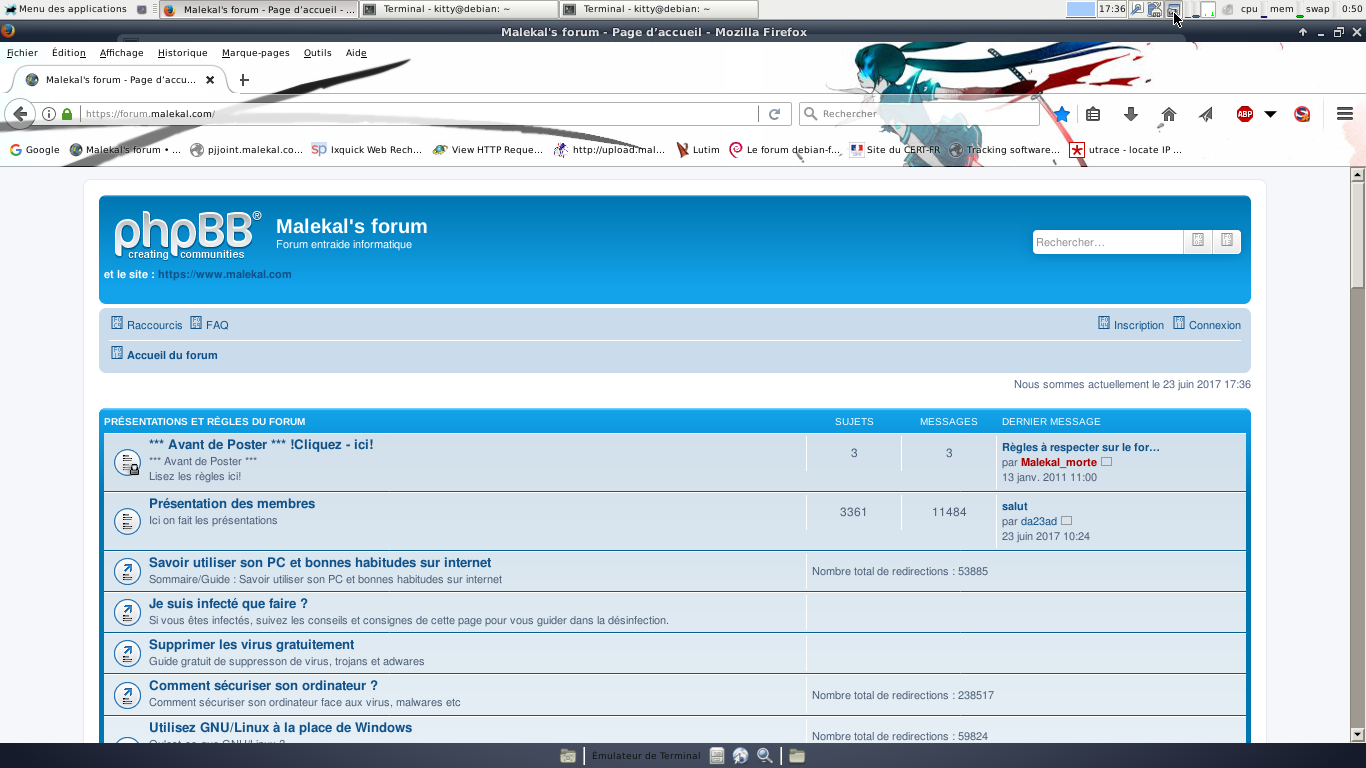Open the Outils menu
Image resolution: width=1366 pixels, height=768 pixels.
tap(317, 53)
